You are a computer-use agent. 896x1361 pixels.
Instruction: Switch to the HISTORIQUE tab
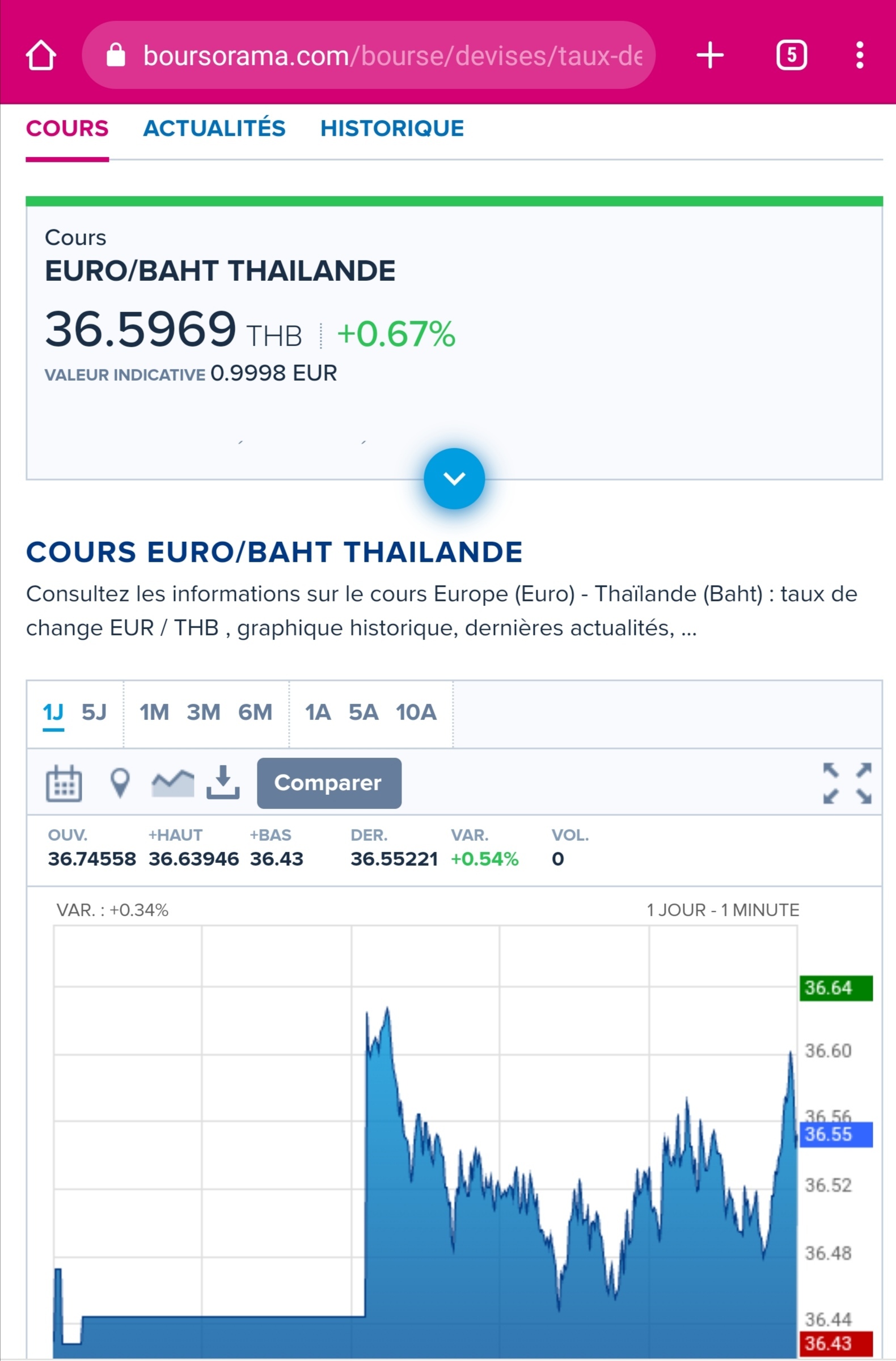pos(392,129)
